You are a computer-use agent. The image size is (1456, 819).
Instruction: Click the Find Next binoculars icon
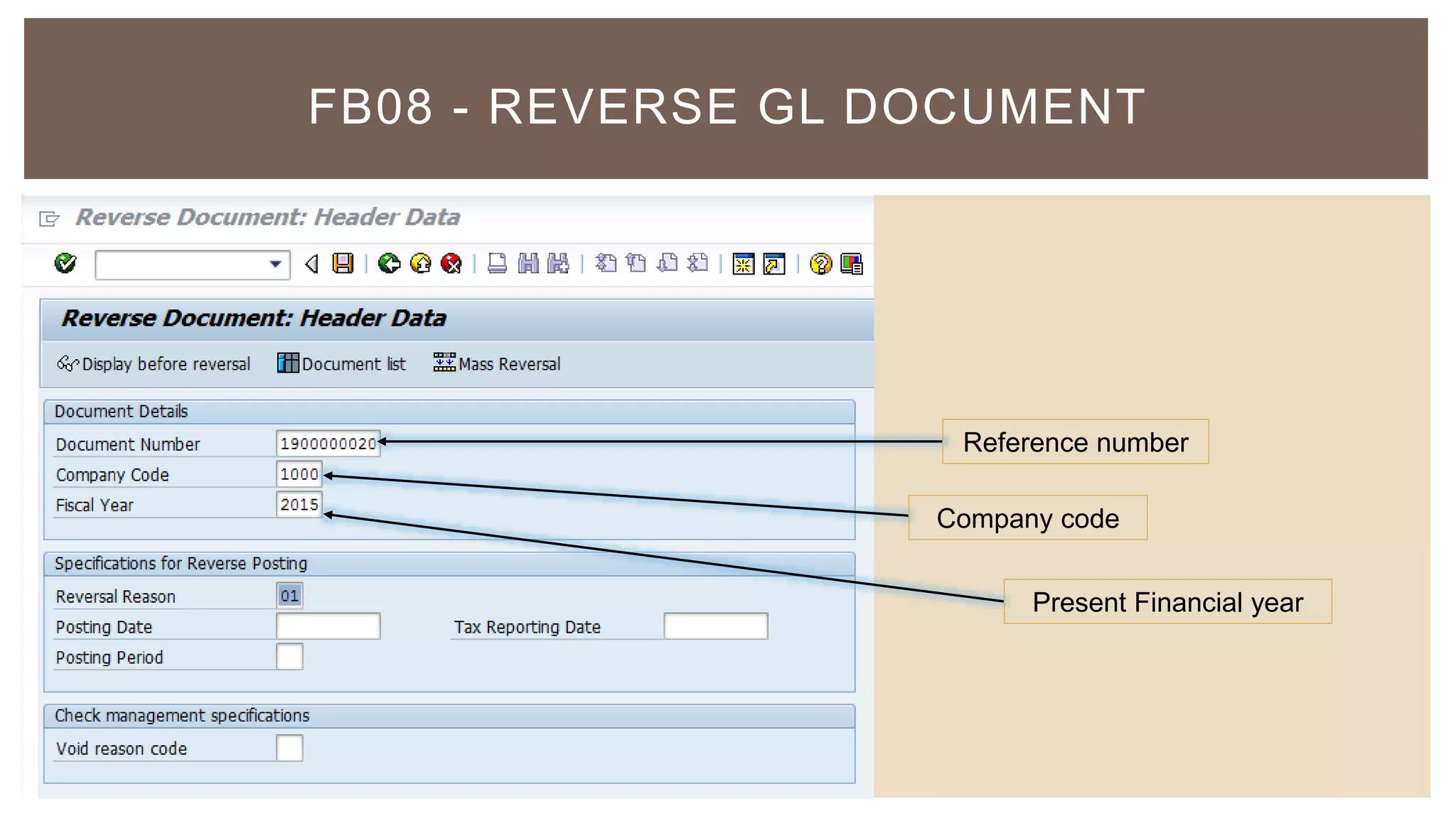[x=558, y=264]
